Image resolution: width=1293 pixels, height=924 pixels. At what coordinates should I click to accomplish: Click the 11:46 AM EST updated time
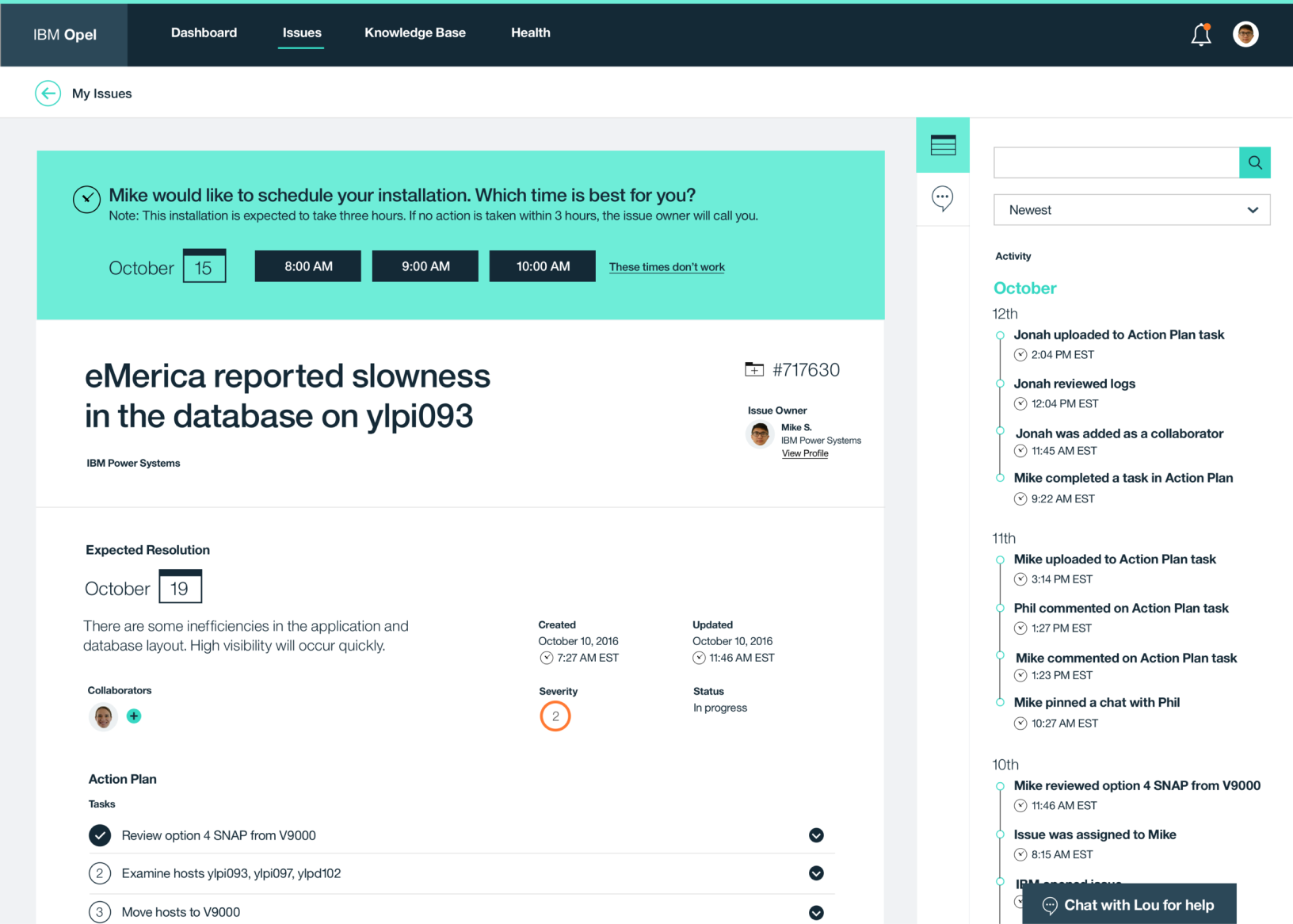click(742, 658)
